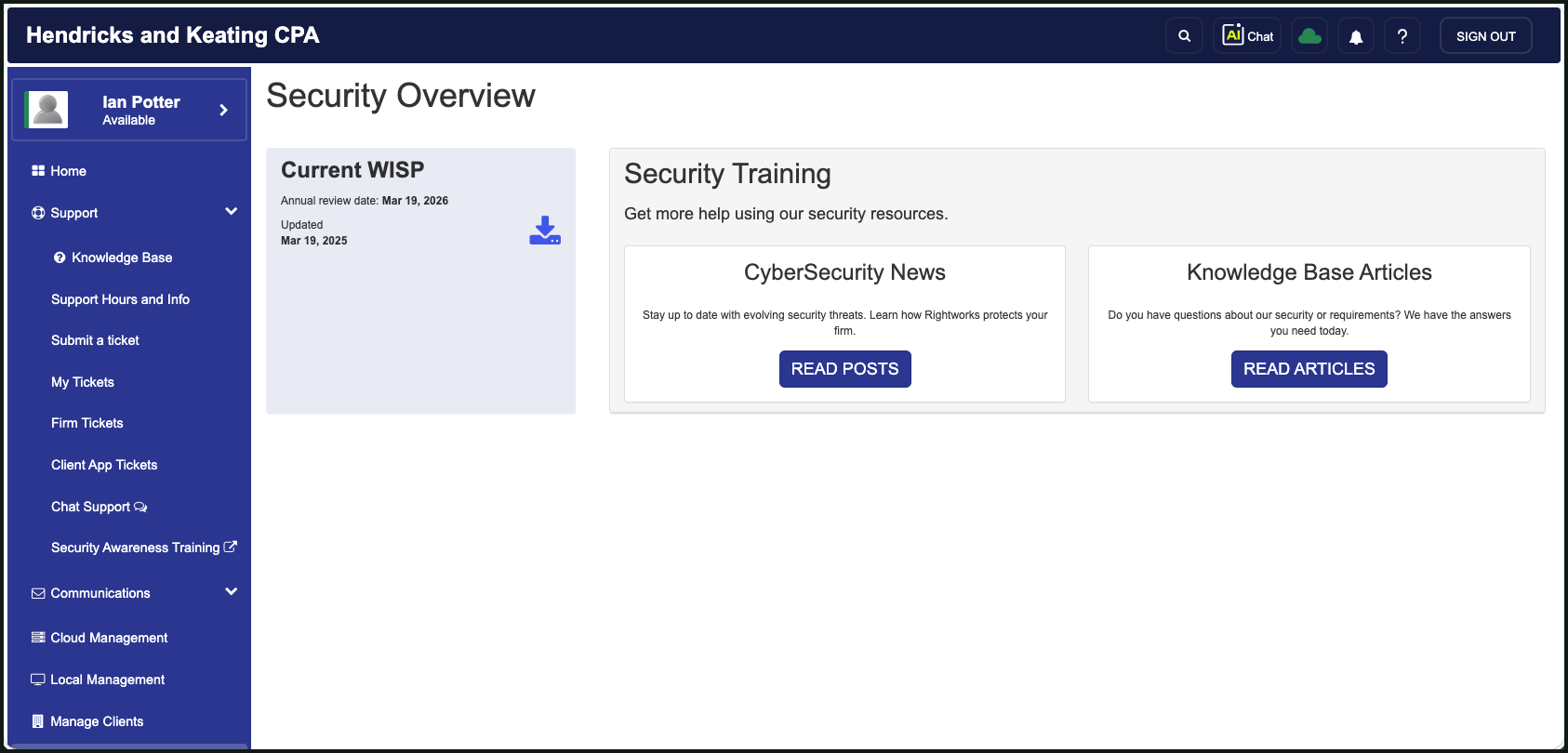
Task: Click the green cloud status icon
Action: (x=1309, y=36)
